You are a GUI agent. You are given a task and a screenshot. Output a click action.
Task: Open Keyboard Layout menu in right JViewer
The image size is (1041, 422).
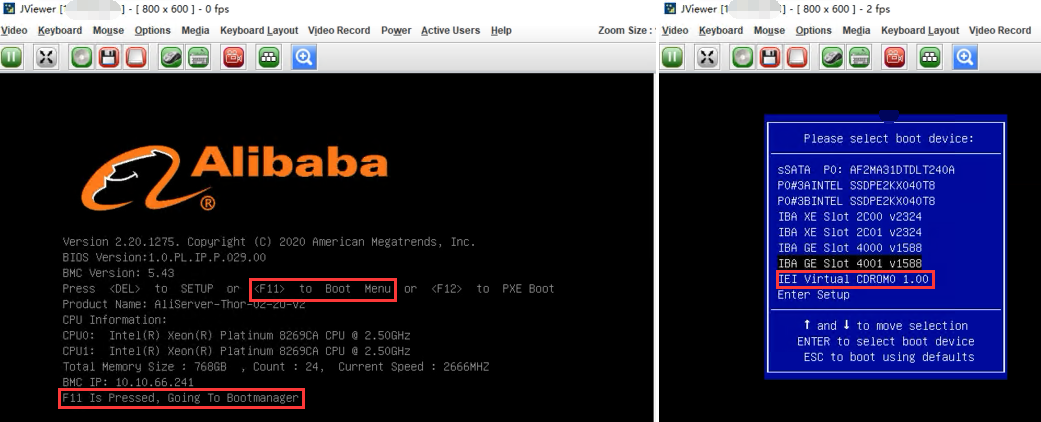pos(920,31)
